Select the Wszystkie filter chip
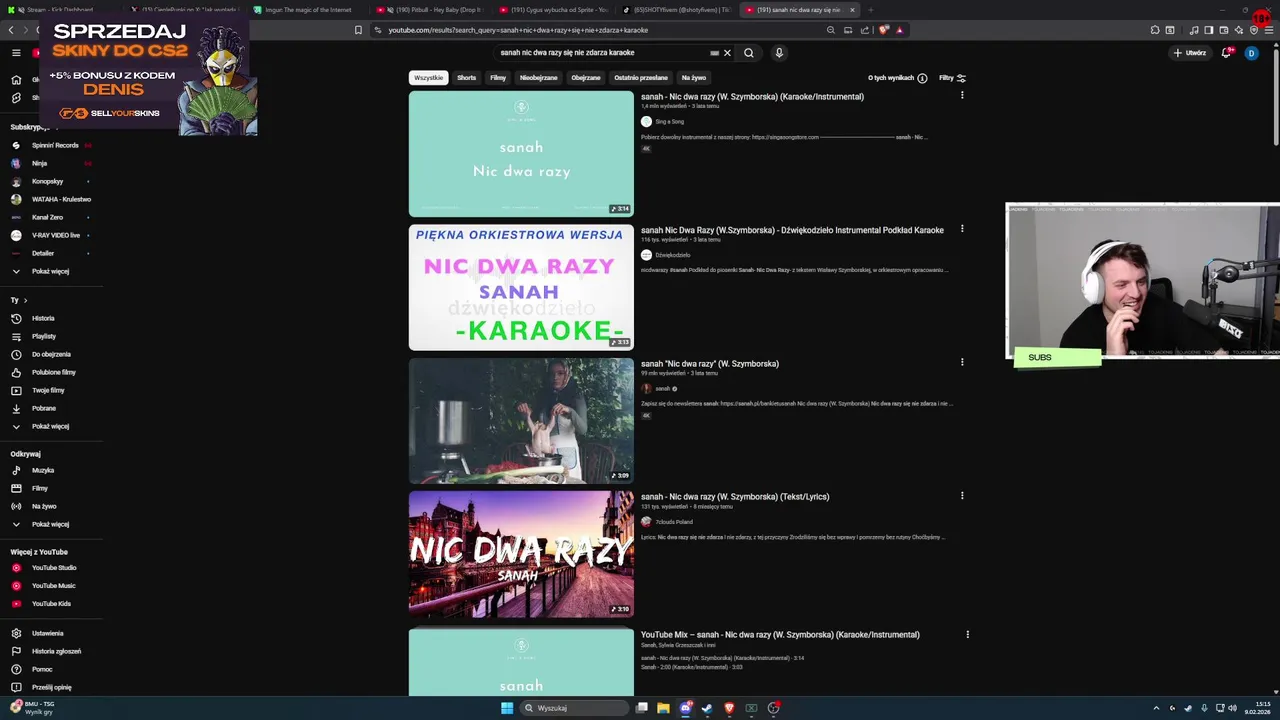 point(429,78)
